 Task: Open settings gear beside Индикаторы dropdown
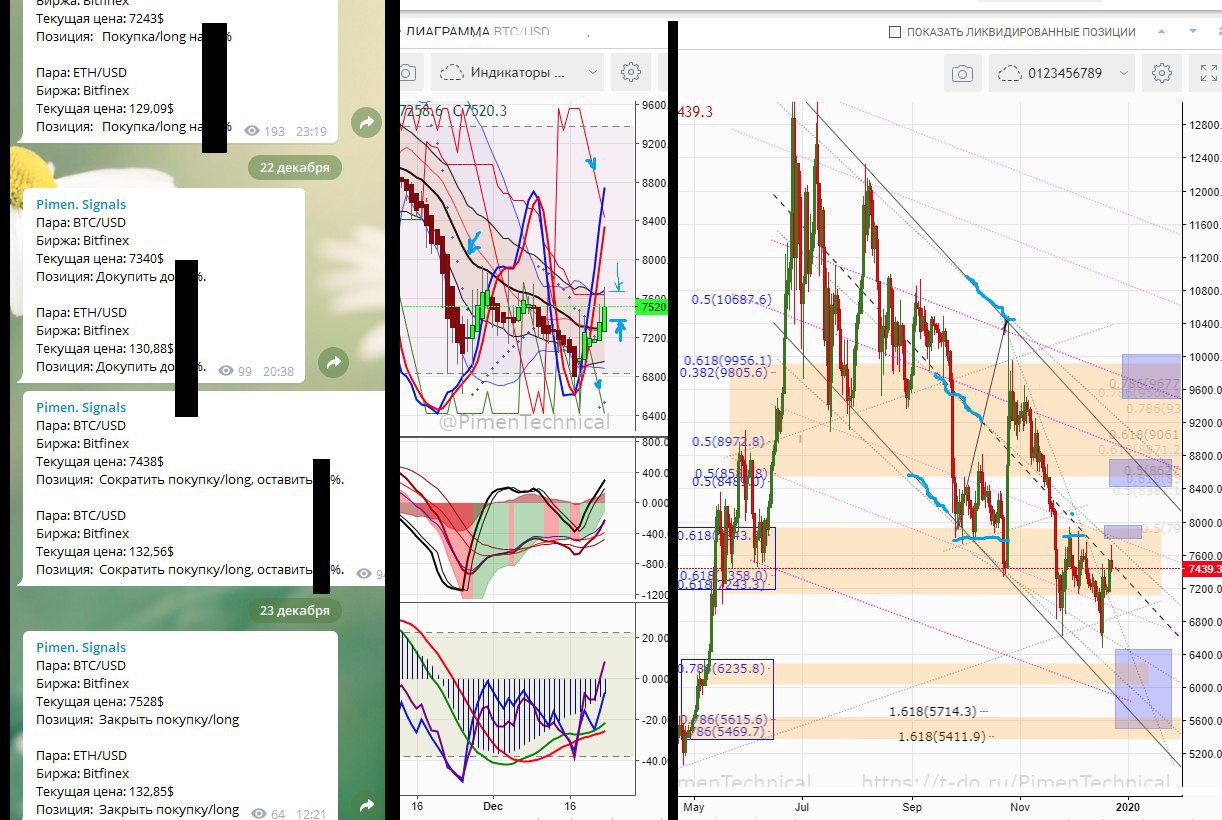[x=630, y=72]
